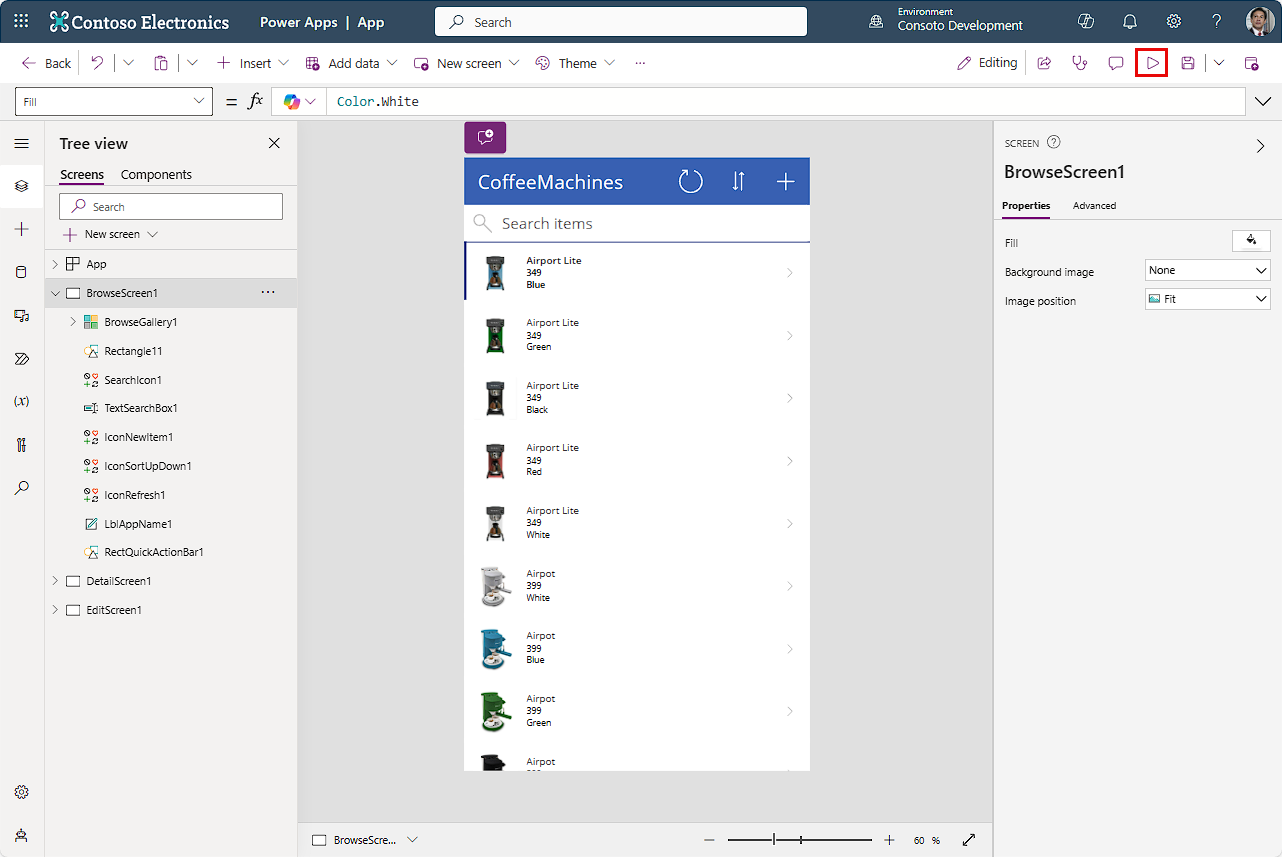Click the Tree view search field
Screen dimensions: 1282x857
pos(171,206)
